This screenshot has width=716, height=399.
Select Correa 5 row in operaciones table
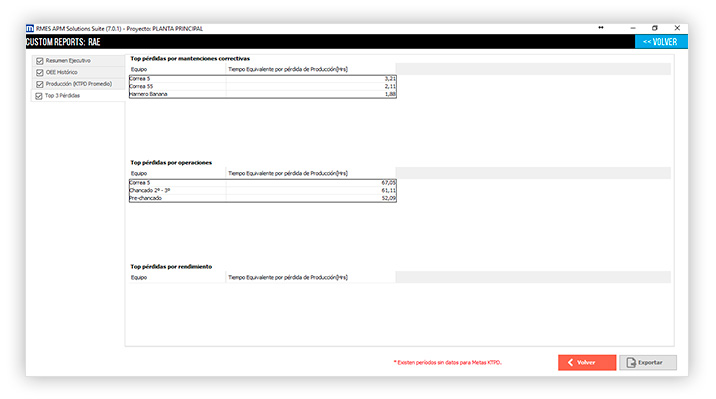(x=263, y=183)
